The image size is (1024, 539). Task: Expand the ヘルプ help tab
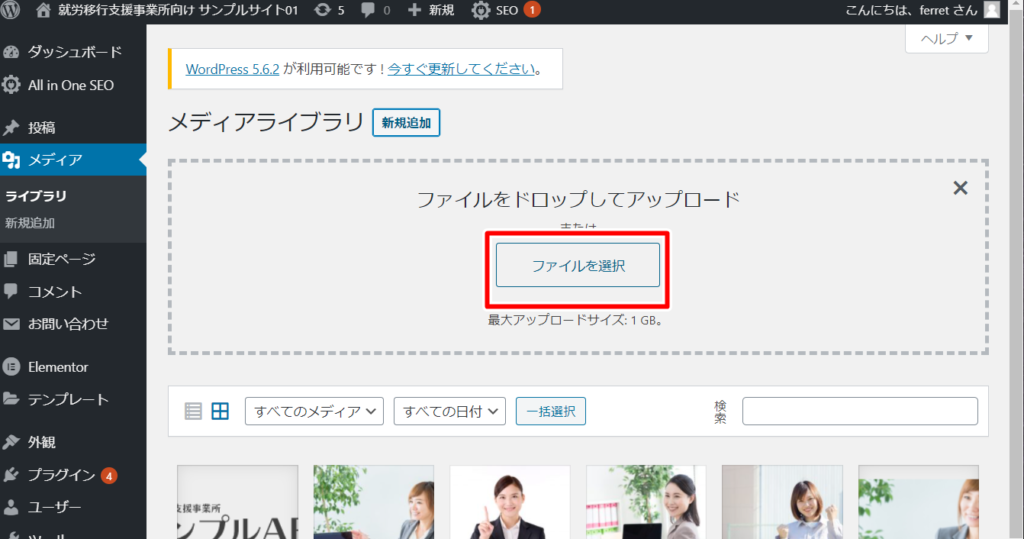[946, 39]
